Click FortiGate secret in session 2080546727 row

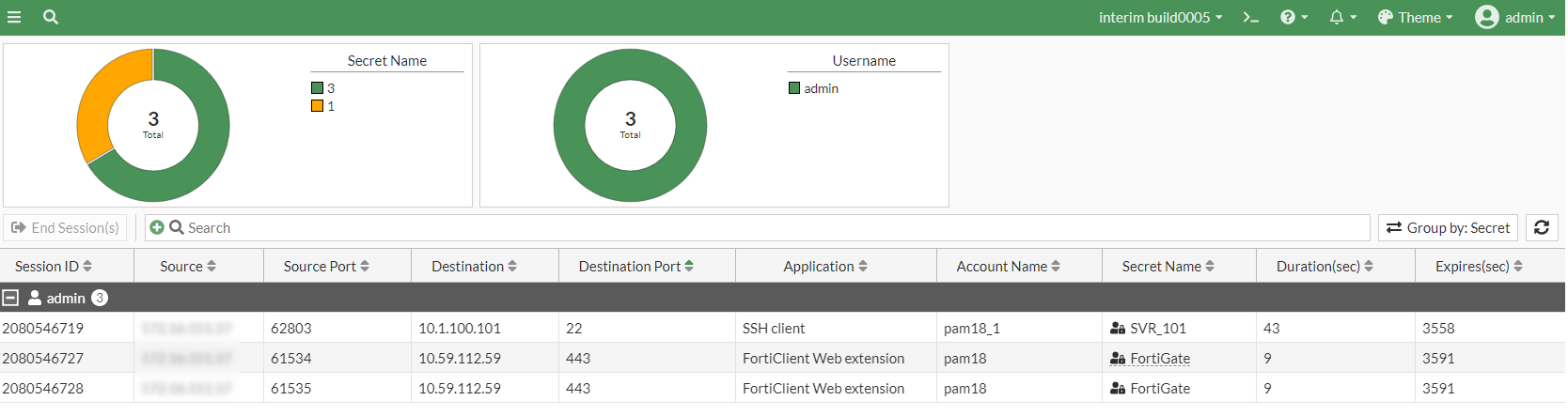(1160, 358)
